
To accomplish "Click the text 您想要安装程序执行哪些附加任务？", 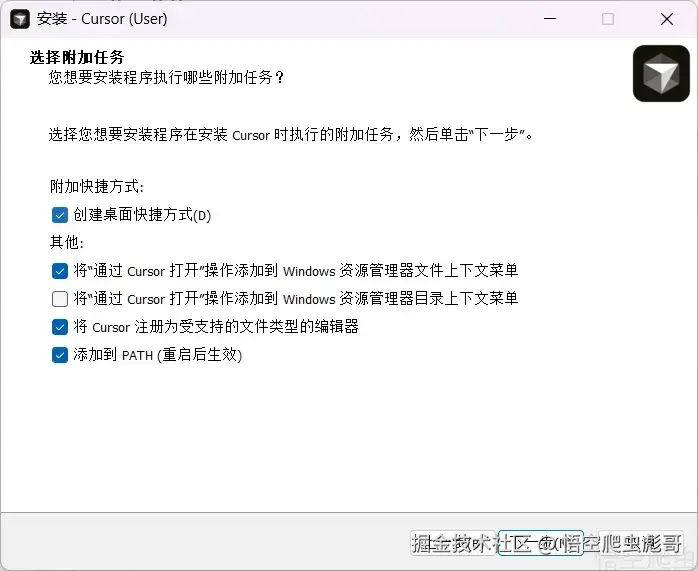I will pyautogui.click(x=166, y=77).
